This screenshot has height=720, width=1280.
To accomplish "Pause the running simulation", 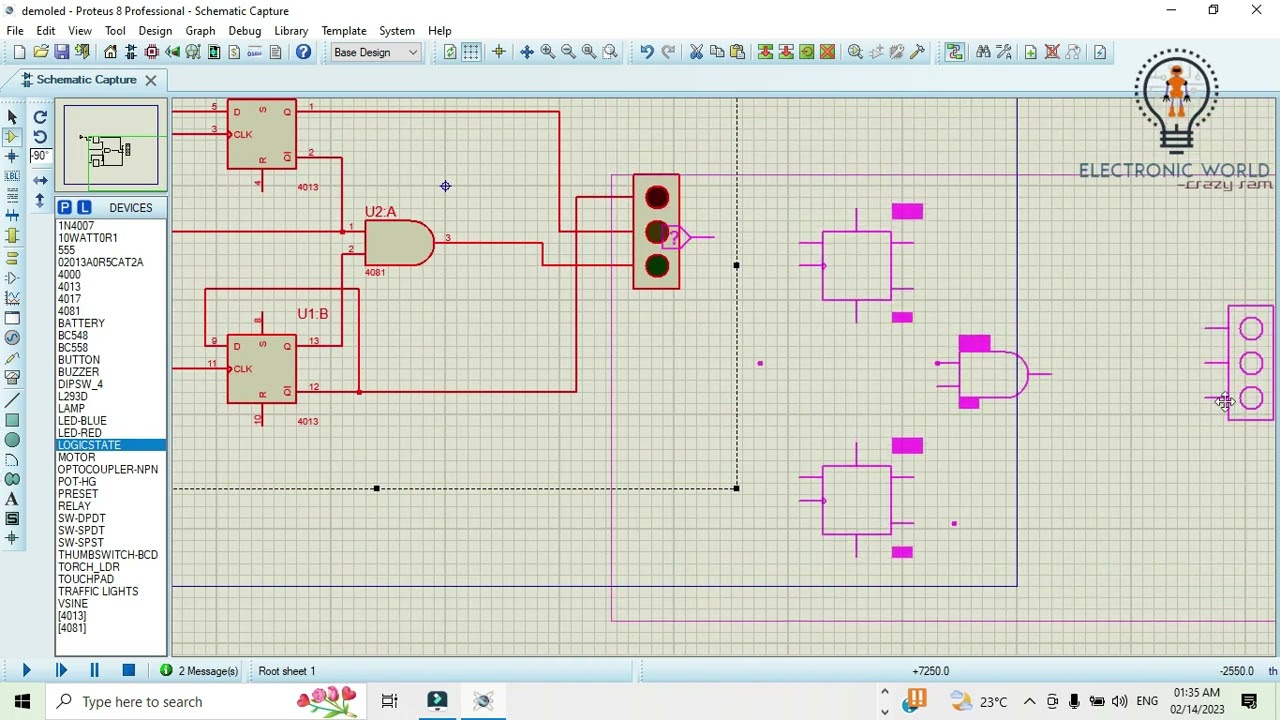I will pyautogui.click(x=95, y=671).
